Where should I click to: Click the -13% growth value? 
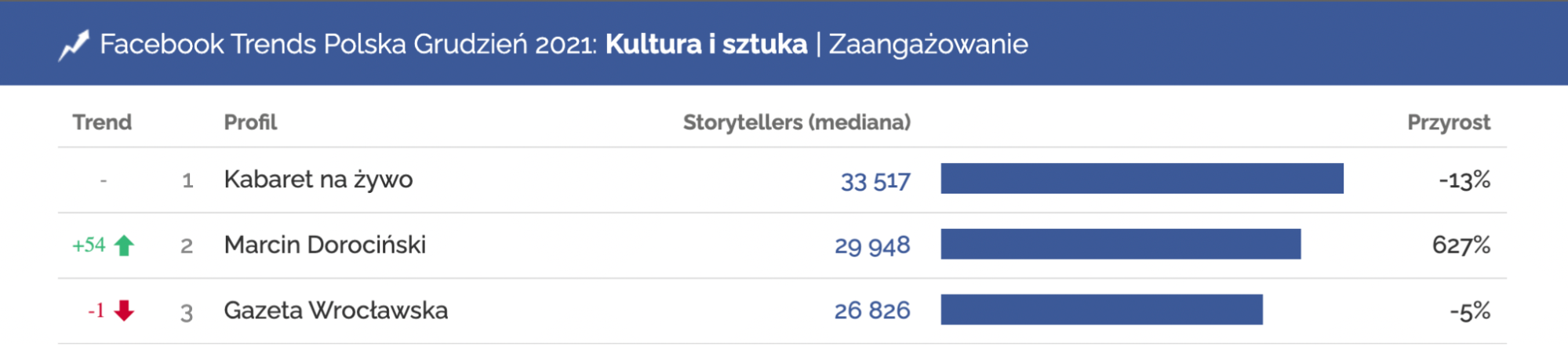pos(1464,180)
